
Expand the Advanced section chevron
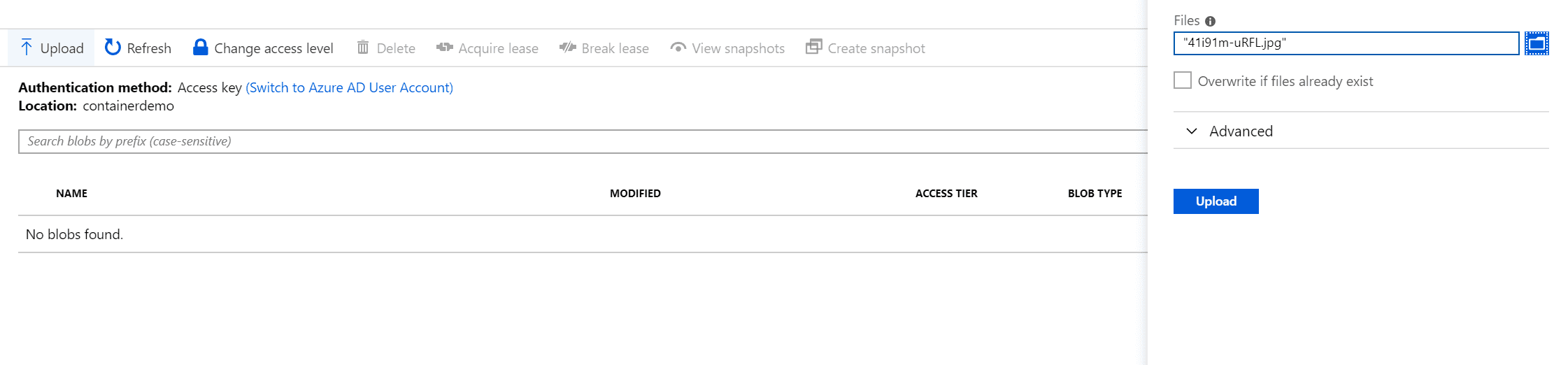[1192, 131]
